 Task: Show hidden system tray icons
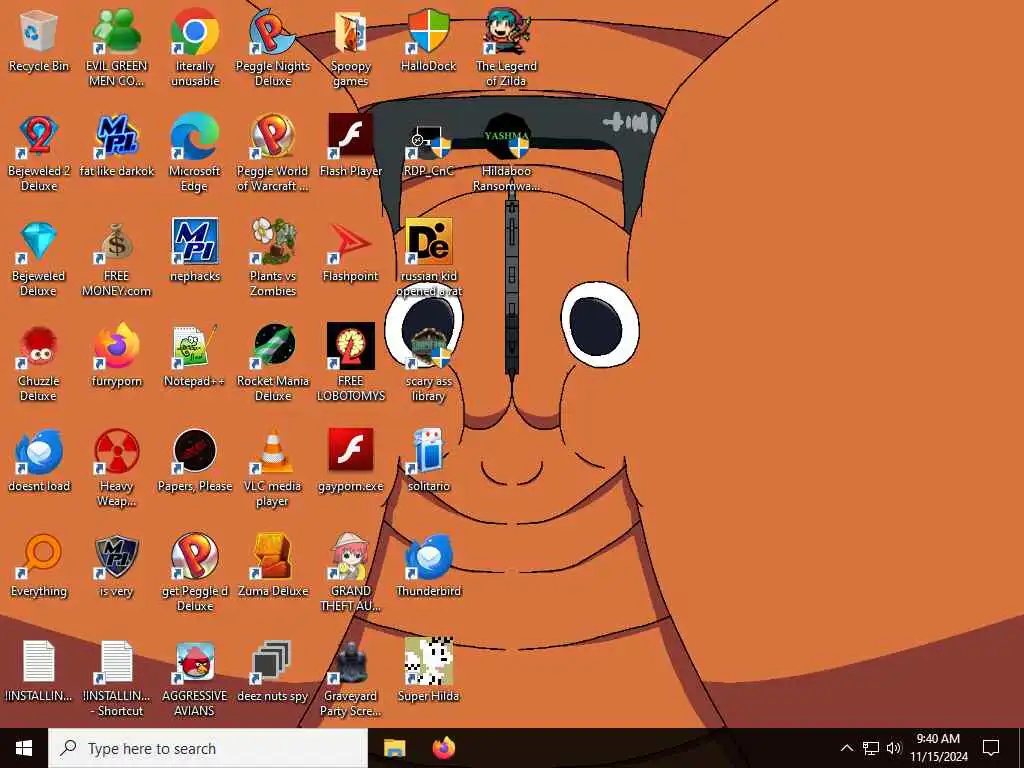pyautogui.click(x=846, y=748)
